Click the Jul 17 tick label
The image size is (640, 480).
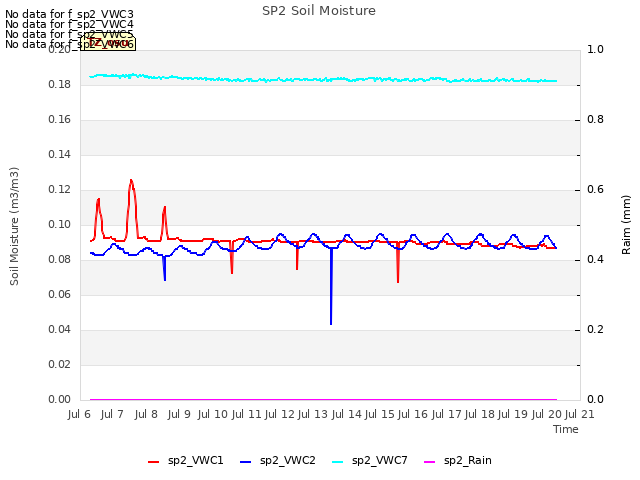coord(446,414)
